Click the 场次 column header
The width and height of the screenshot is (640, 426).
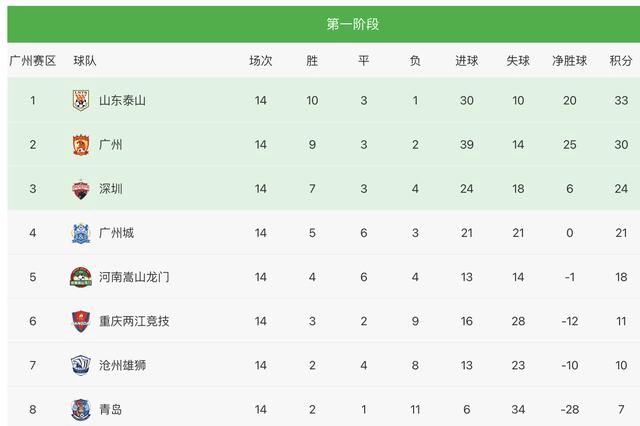coord(260,61)
